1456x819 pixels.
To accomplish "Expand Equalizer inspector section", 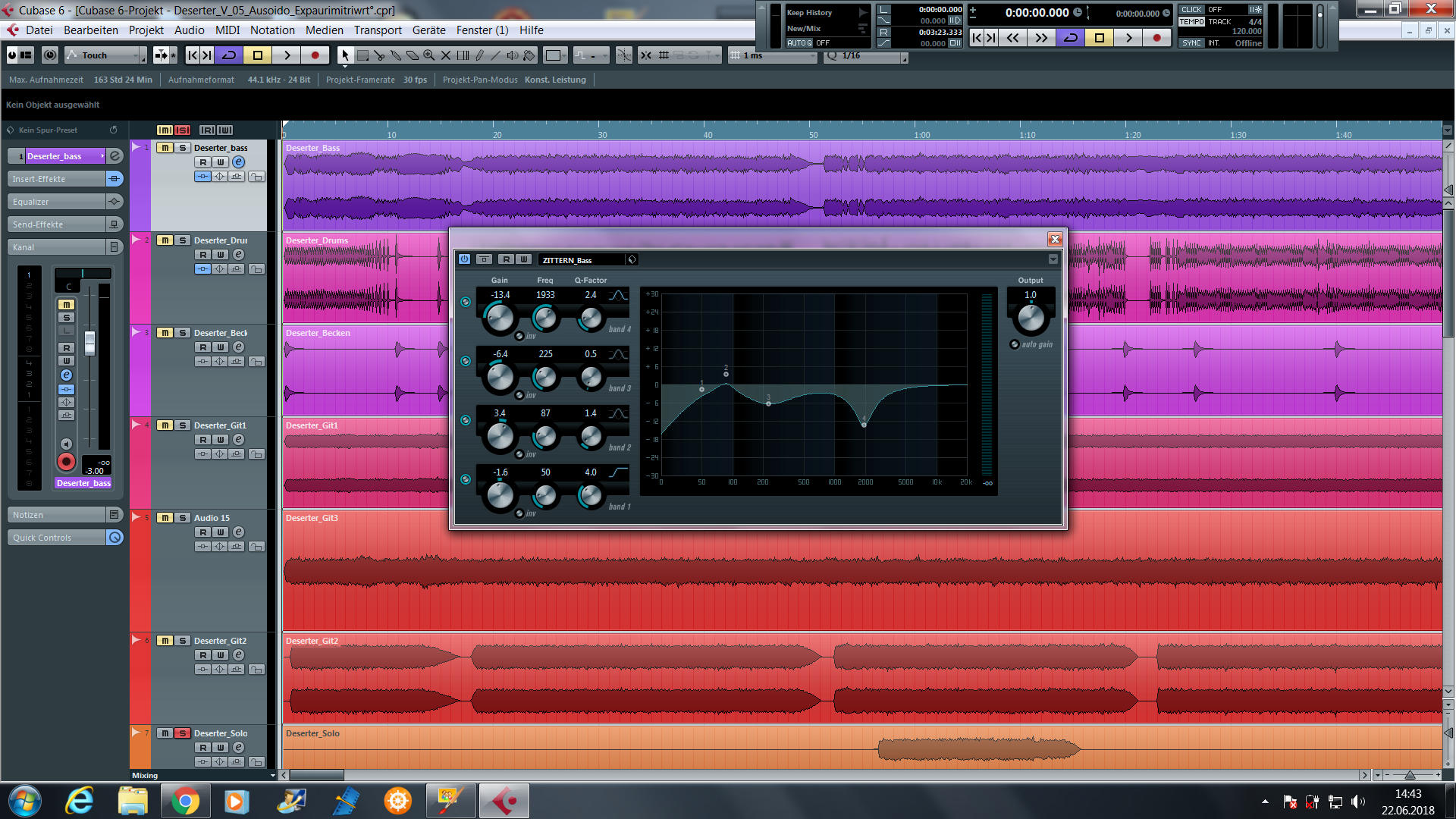I will (x=57, y=202).
